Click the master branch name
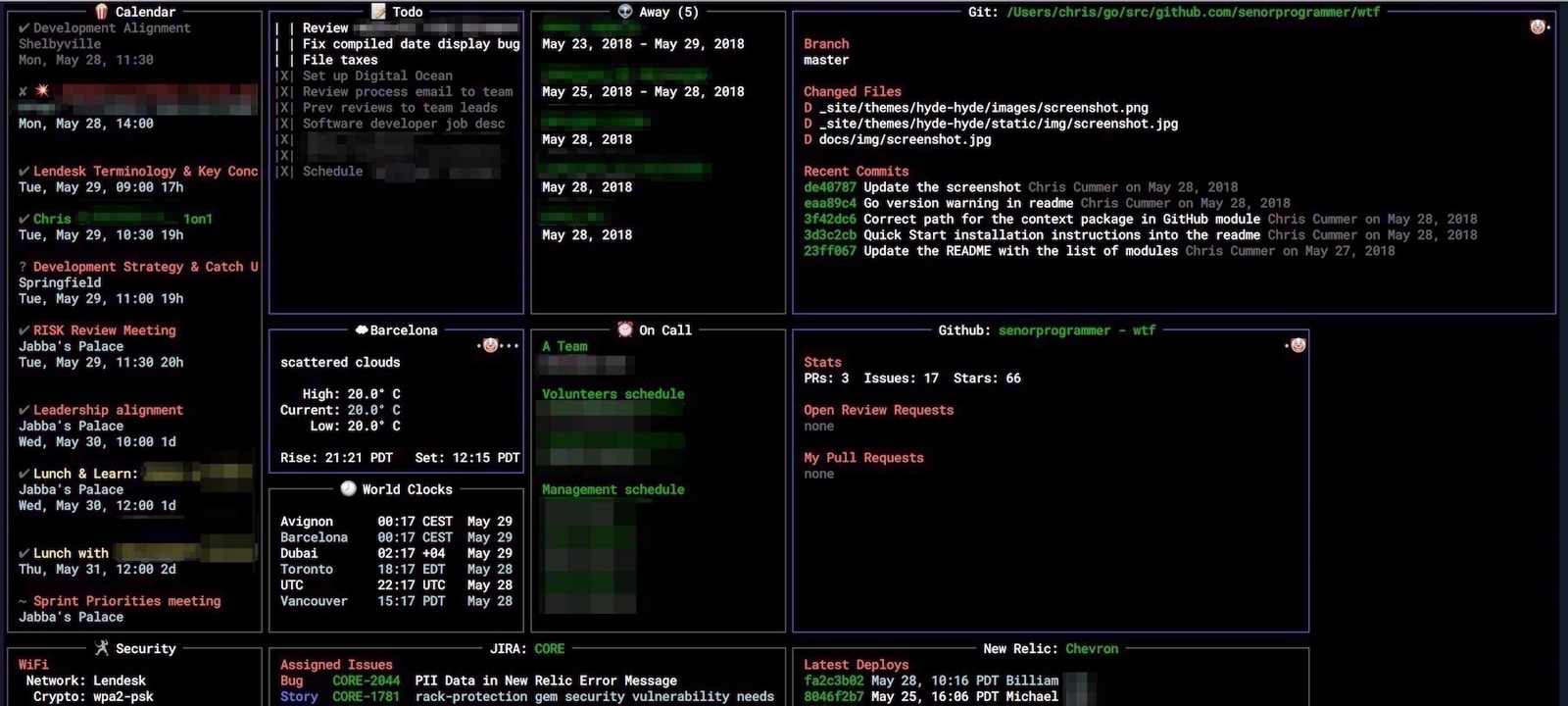 [x=826, y=60]
